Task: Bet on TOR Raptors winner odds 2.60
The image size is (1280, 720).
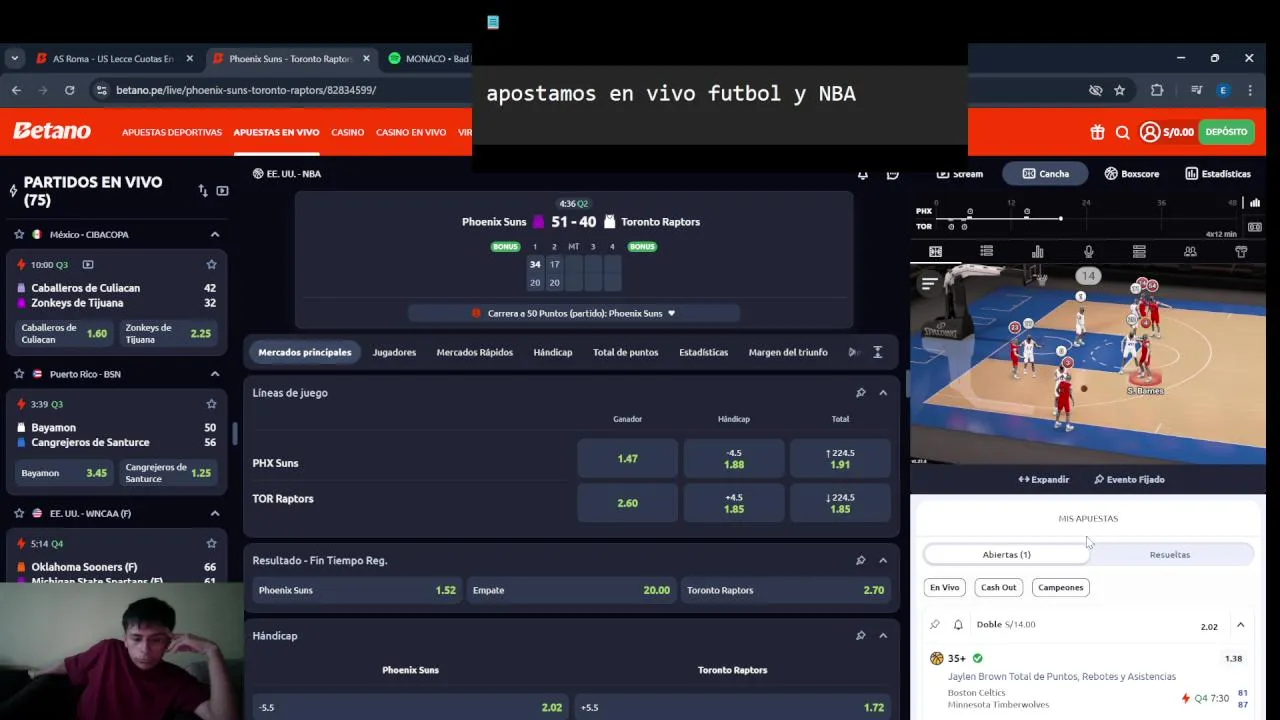Action: (x=627, y=503)
